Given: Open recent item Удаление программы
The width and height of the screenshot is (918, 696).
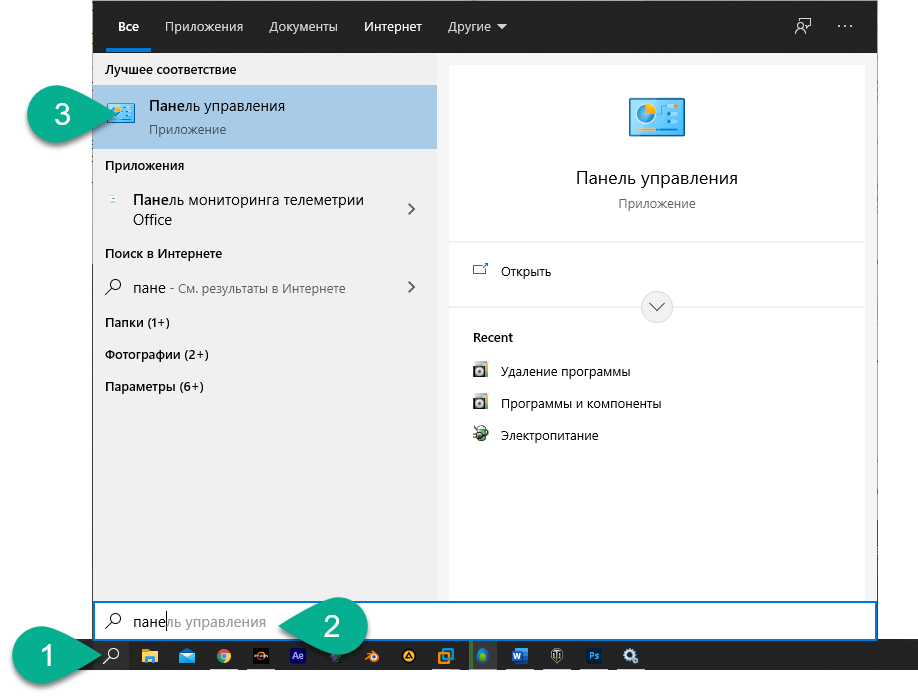Looking at the screenshot, I should point(566,372).
